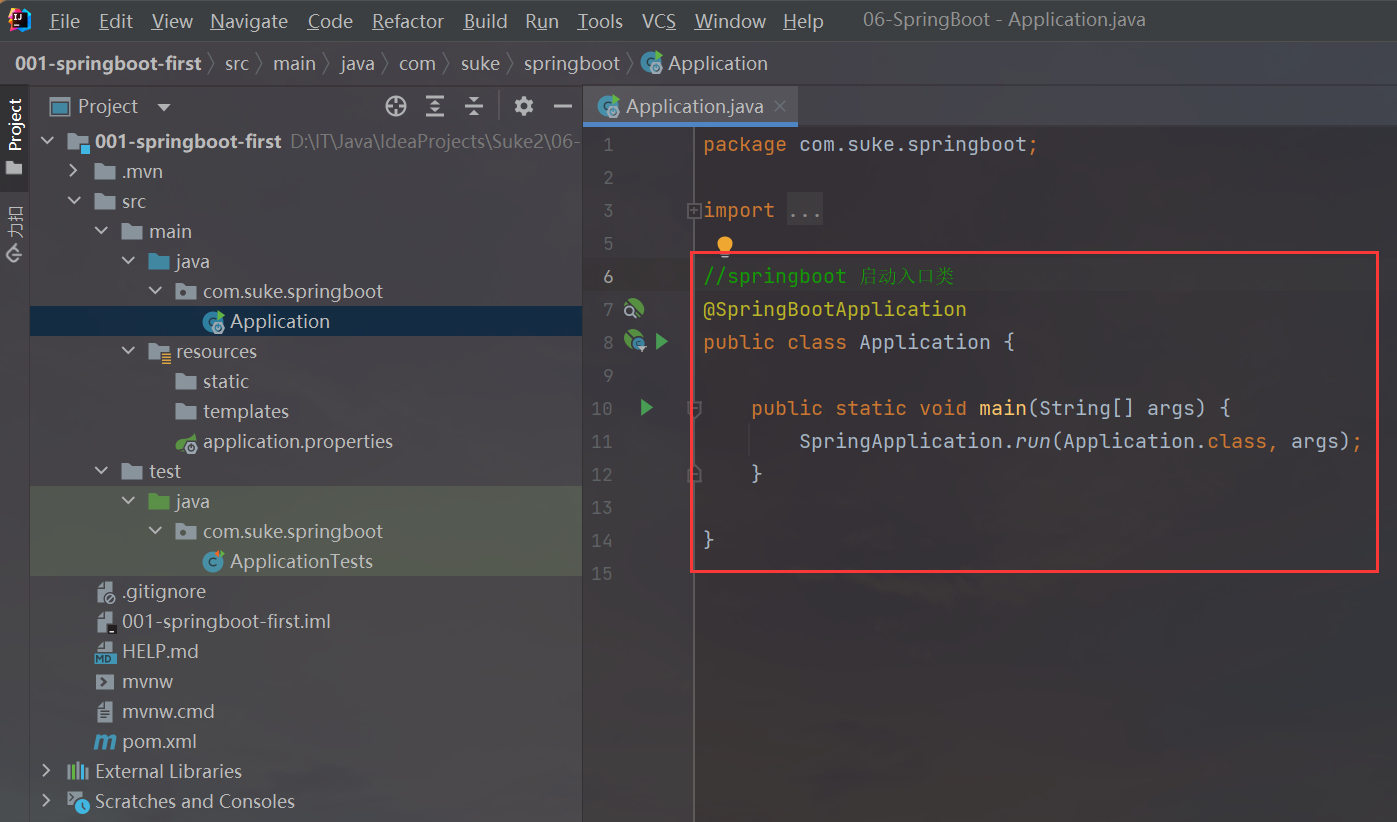Open the Run menu
The width and height of the screenshot is (1397, 822).
click(x=541, y=20)
